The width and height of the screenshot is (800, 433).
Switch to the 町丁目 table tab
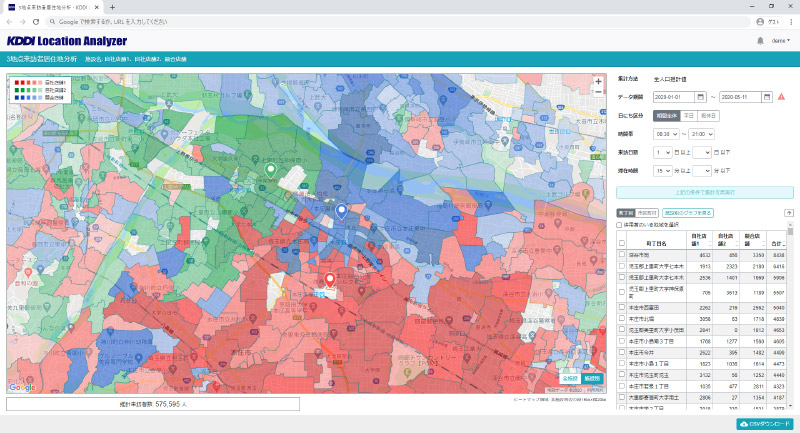626,213
